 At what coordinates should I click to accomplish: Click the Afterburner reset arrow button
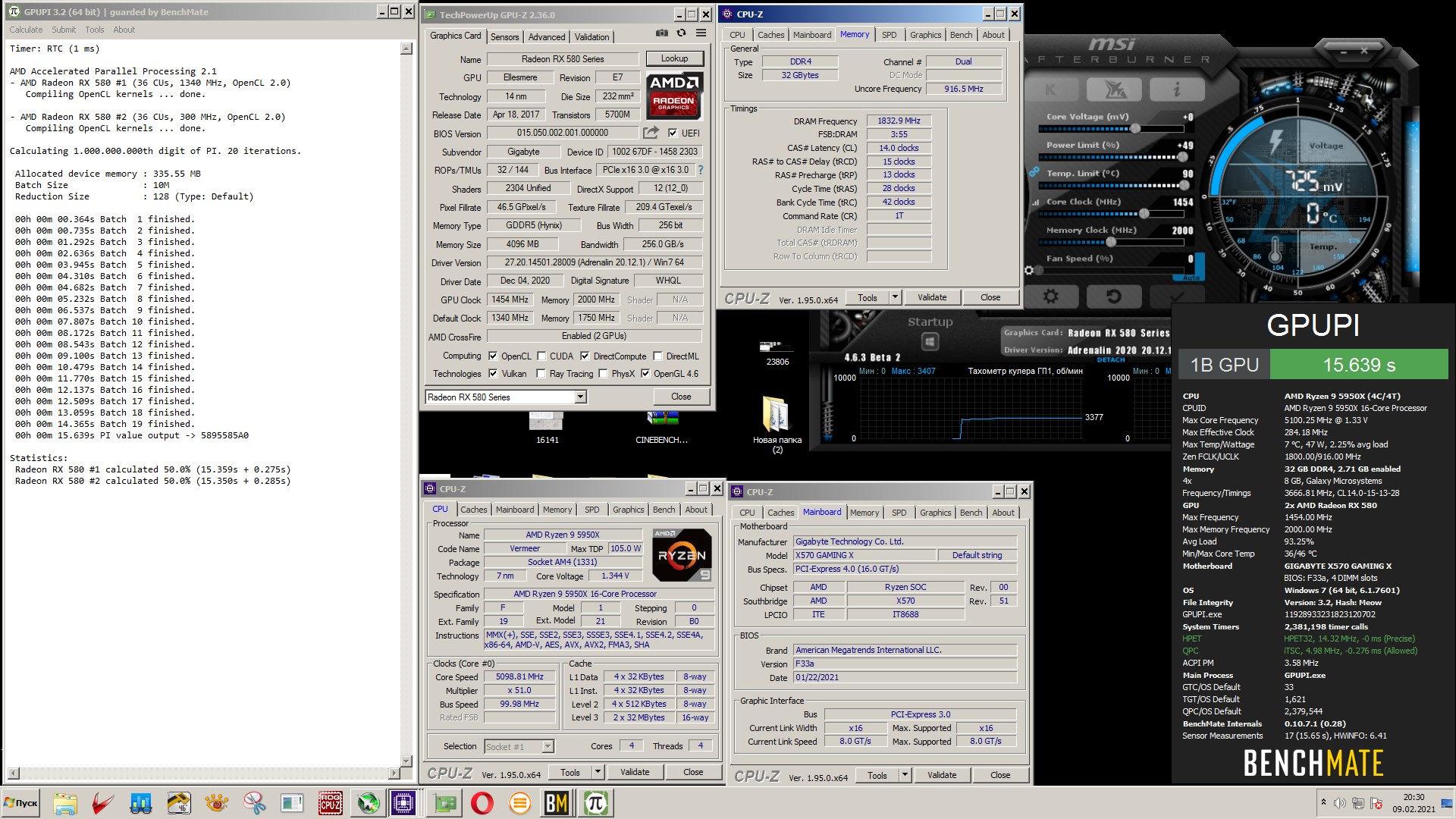tap(1114, 297)
